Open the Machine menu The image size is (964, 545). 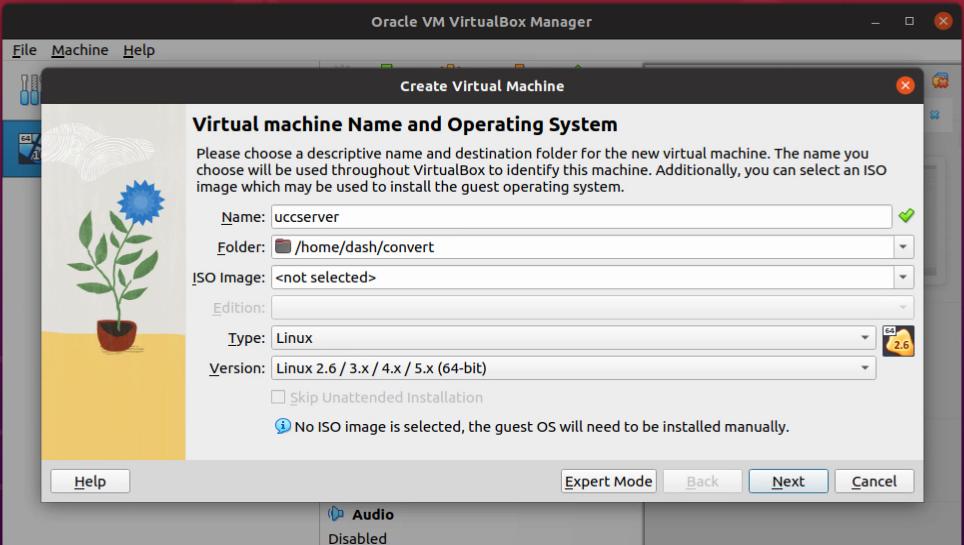click(80, 50)
